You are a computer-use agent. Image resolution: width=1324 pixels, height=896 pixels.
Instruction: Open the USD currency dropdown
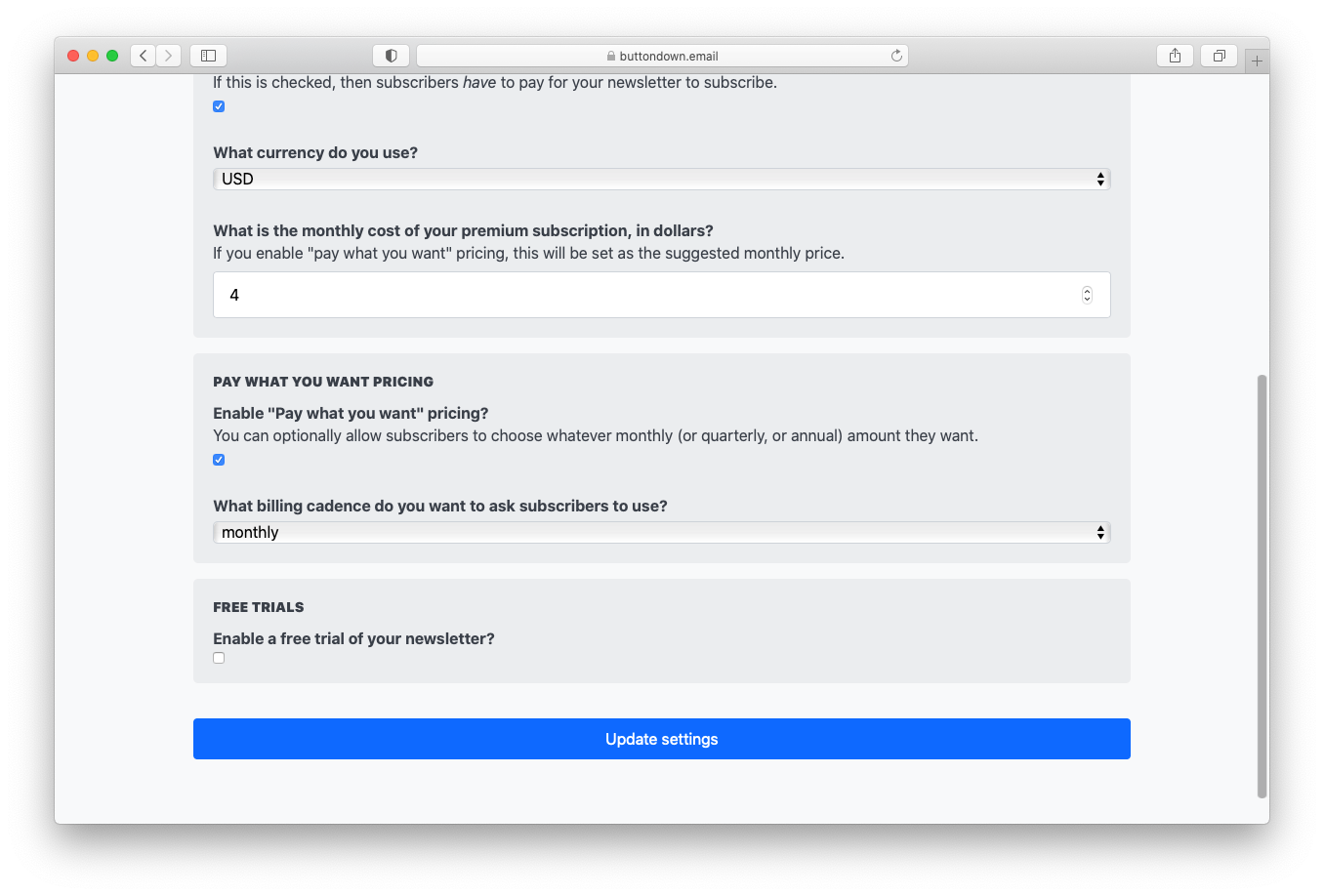[x=661, y=179]
